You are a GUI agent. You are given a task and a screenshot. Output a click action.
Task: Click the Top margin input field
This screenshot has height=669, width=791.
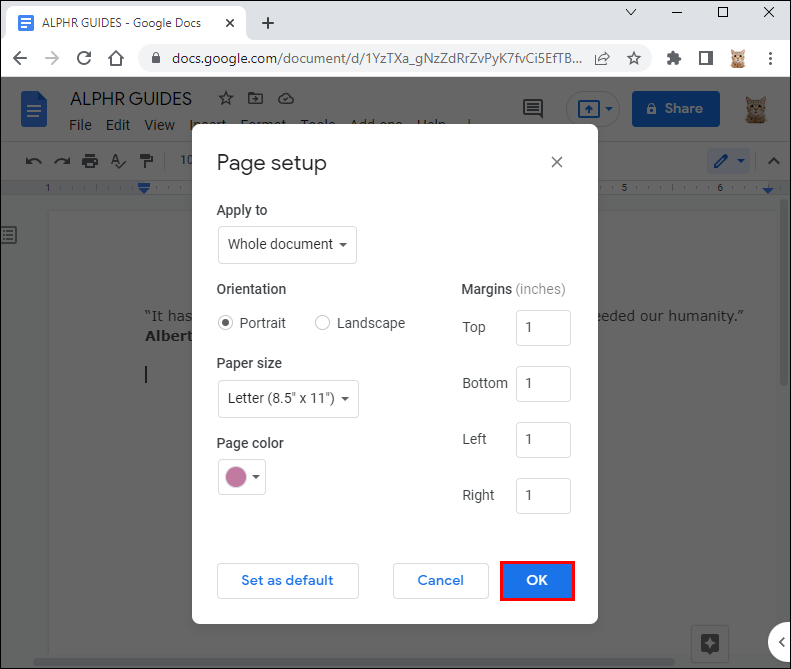(x=543, y=327)
